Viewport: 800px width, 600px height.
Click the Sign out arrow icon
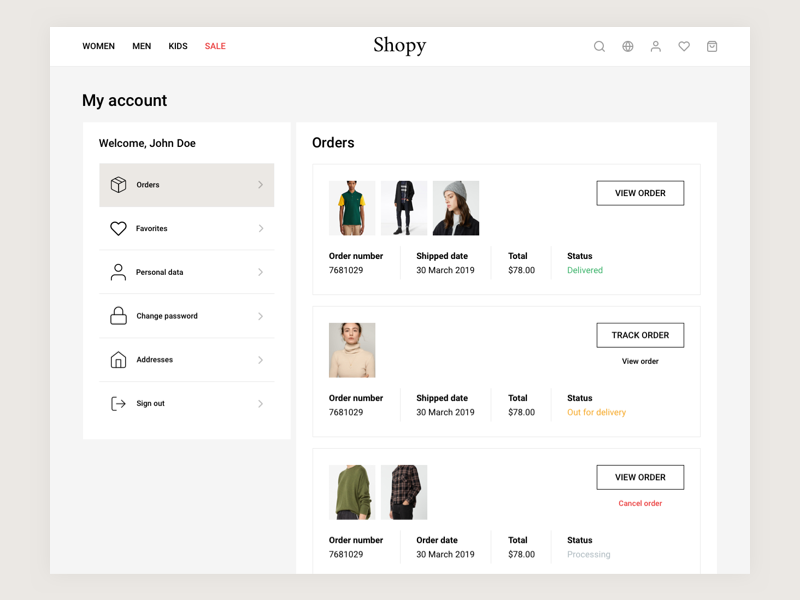pyautogui.click(x=117, y=403)
